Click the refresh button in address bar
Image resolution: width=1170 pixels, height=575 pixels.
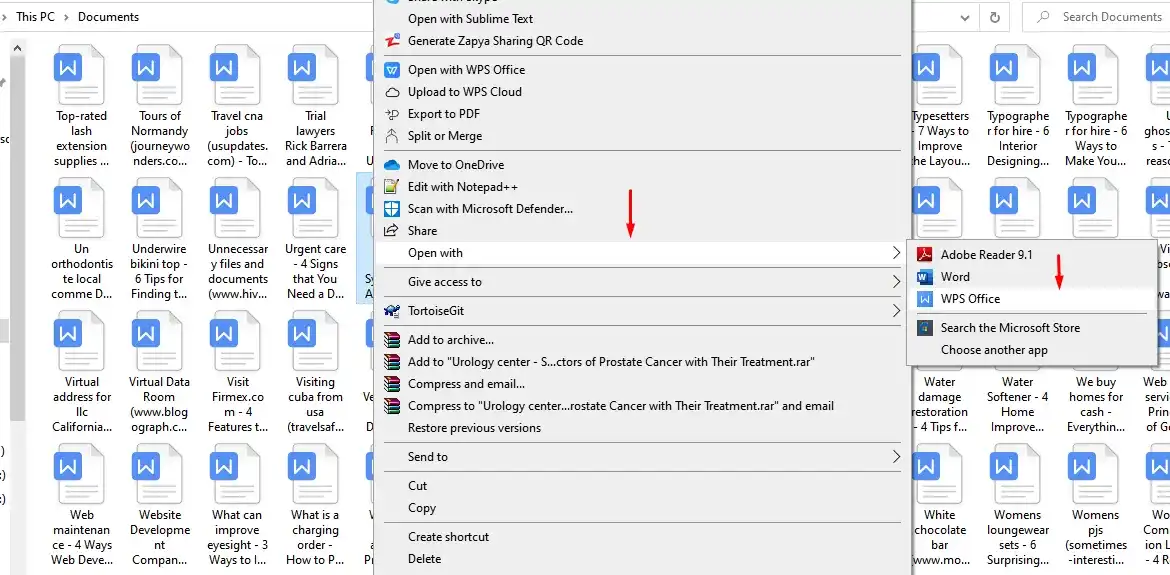click(x=994, y=17)
